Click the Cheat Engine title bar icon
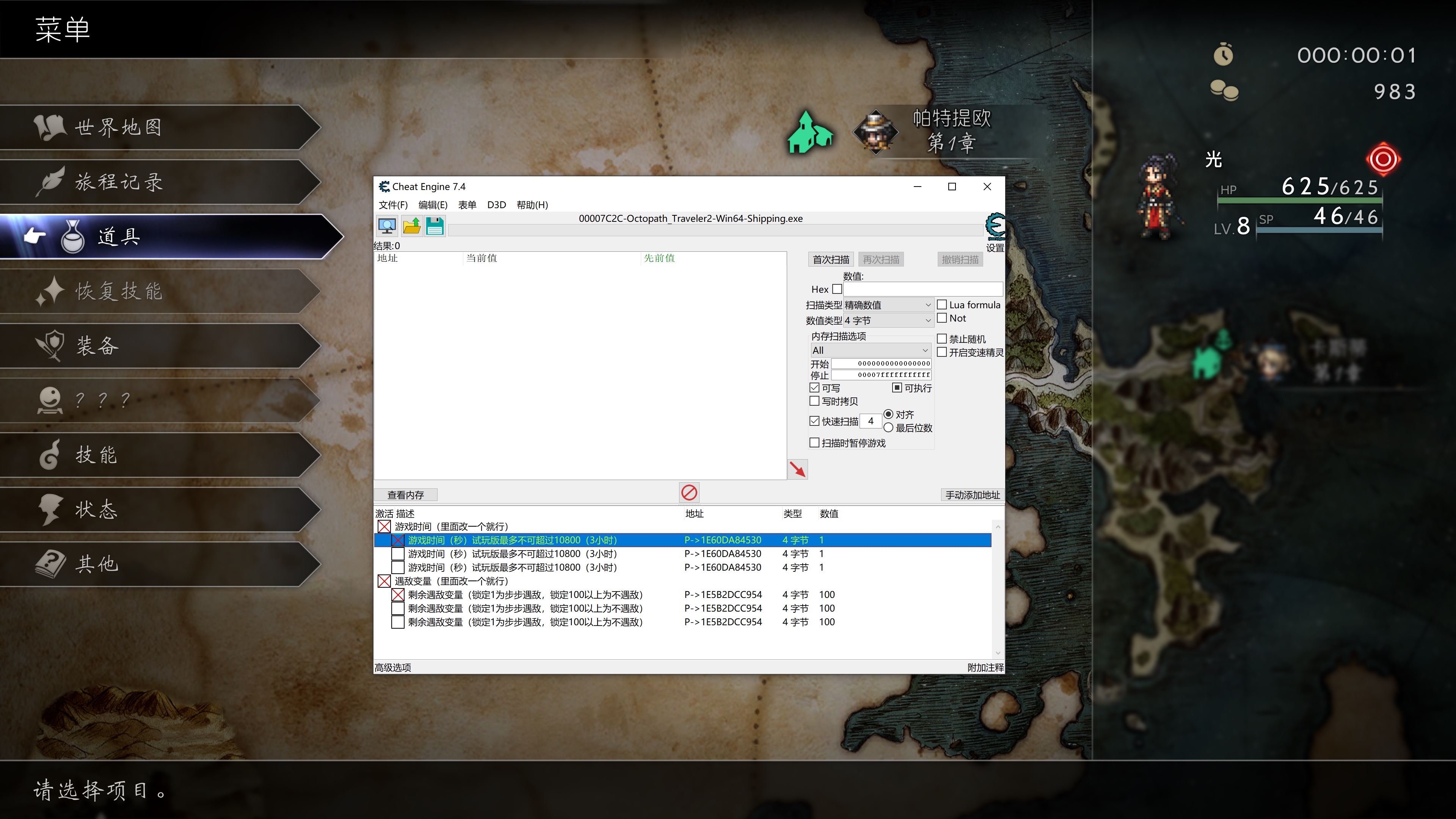Image resolution: width=1456 pixels, height=819 pixels. [x=384, y=187]
